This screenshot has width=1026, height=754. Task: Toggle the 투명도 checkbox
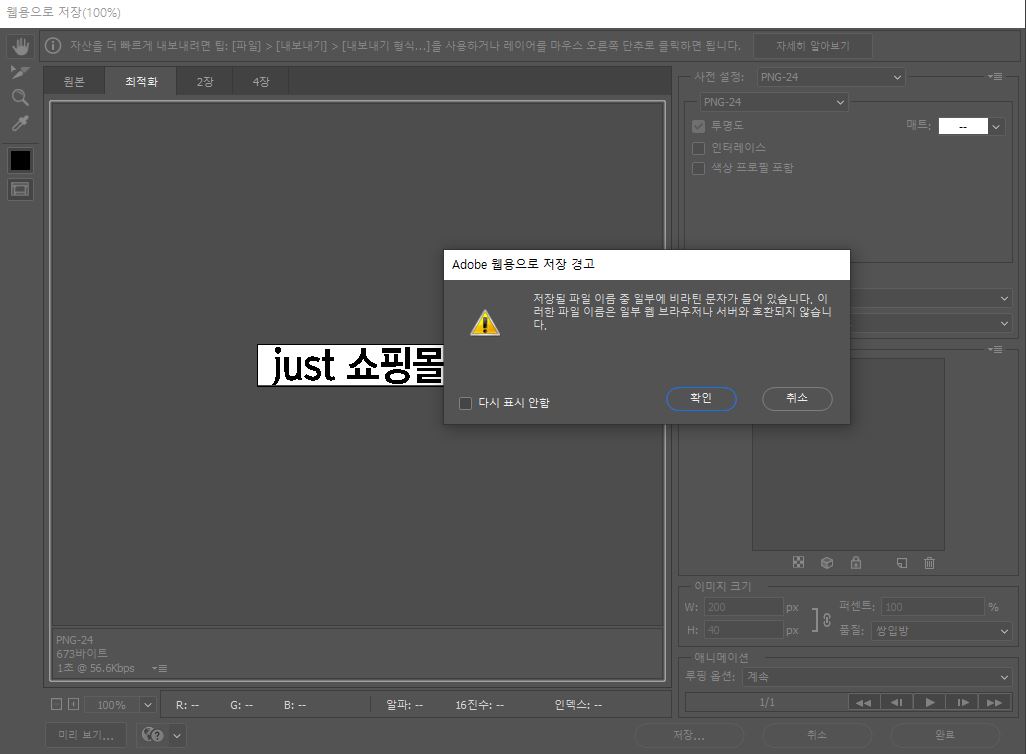click(698, 126)
